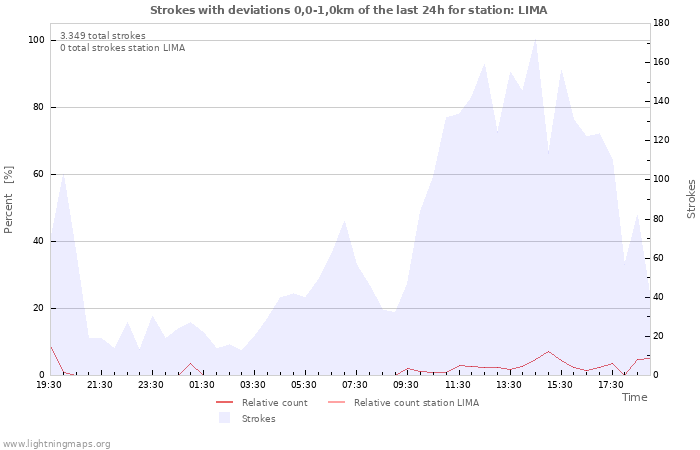Click the red Relative count legend line
700x450 pixels.
(224, 402)
